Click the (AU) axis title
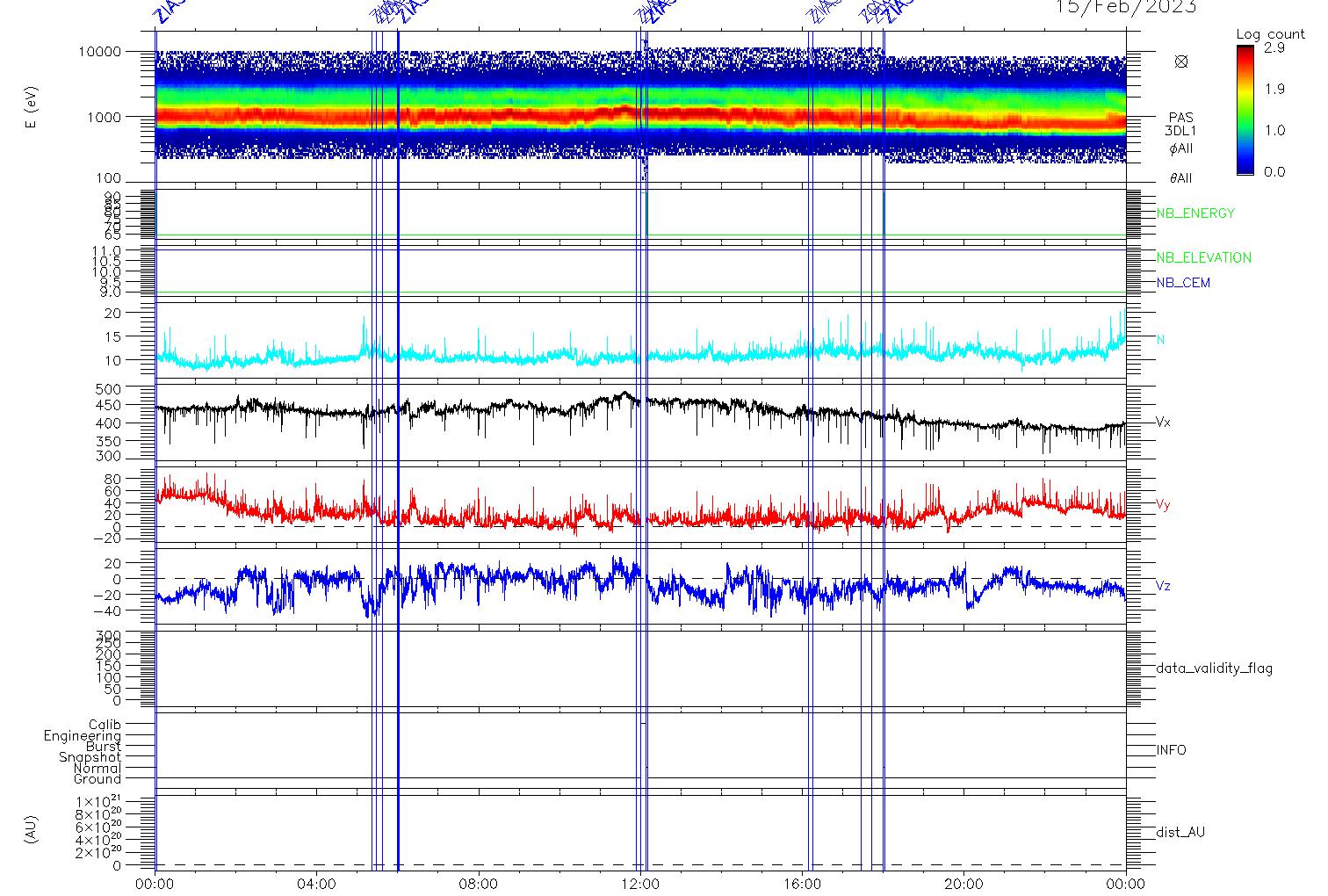This screenshot has width=1328, height=896. click(32, 829)
